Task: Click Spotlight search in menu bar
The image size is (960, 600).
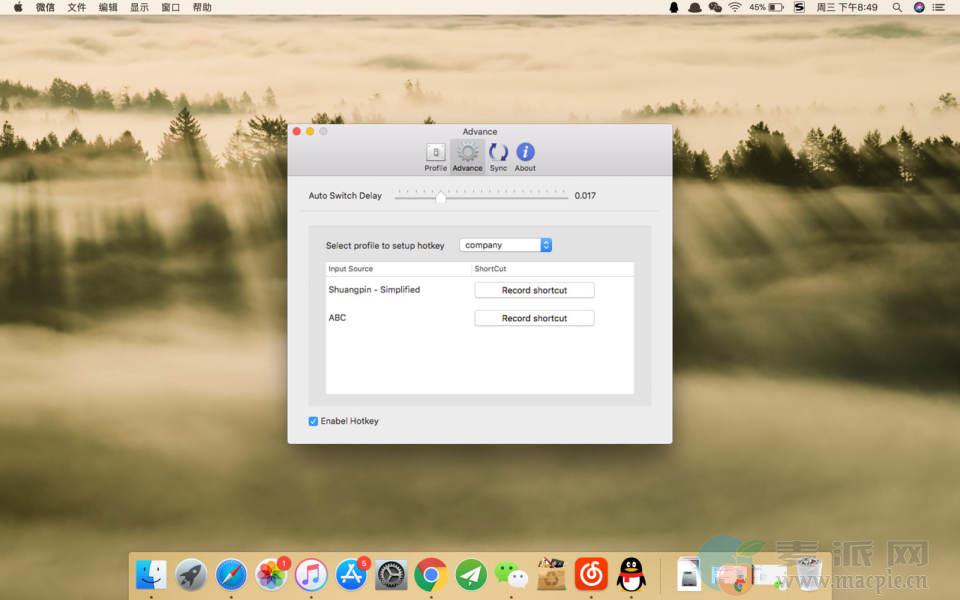Action: pyautogui.click(x=897, y=7)
